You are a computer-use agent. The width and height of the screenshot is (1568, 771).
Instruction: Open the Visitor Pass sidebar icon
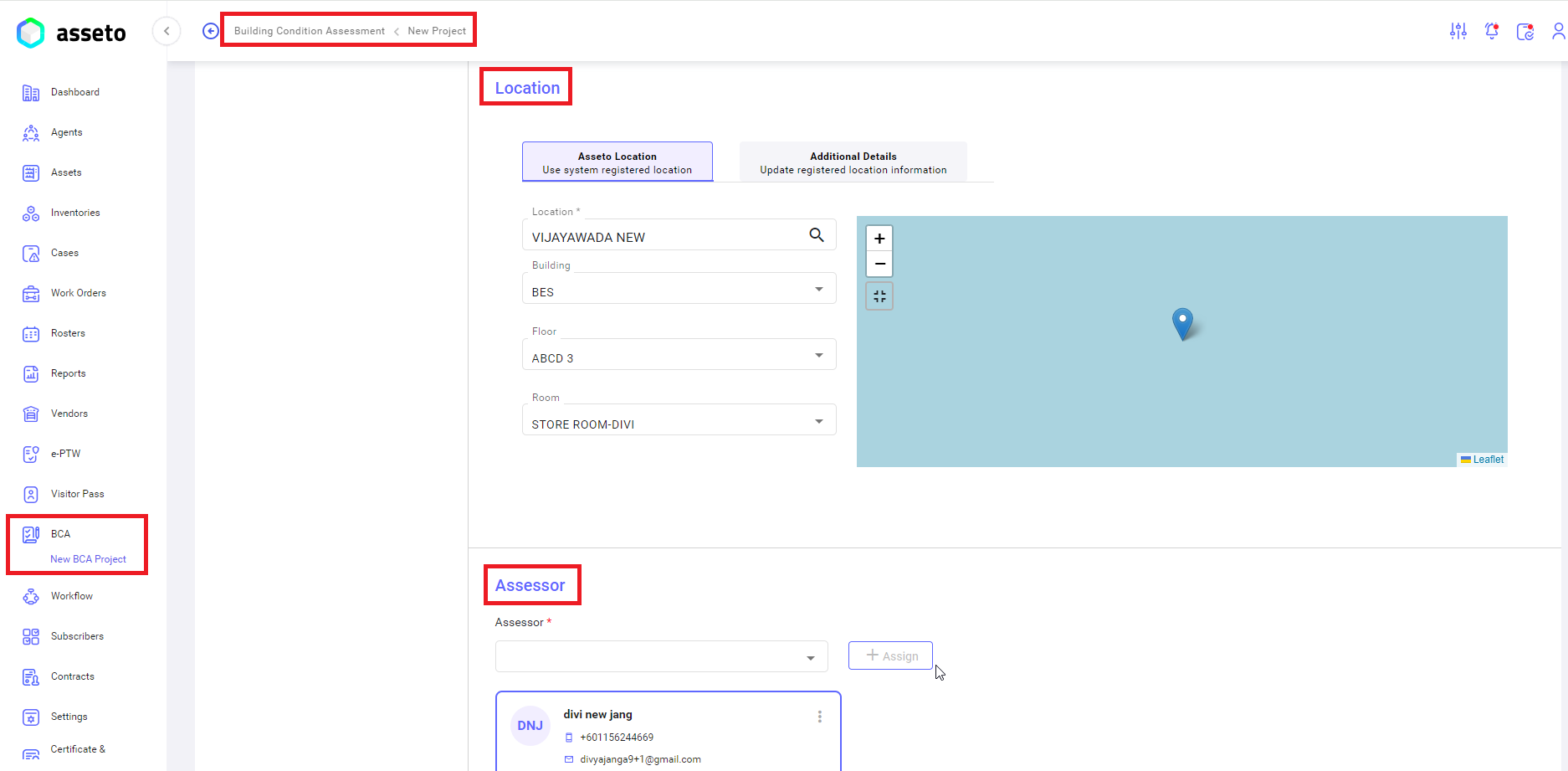coord(31,495)
